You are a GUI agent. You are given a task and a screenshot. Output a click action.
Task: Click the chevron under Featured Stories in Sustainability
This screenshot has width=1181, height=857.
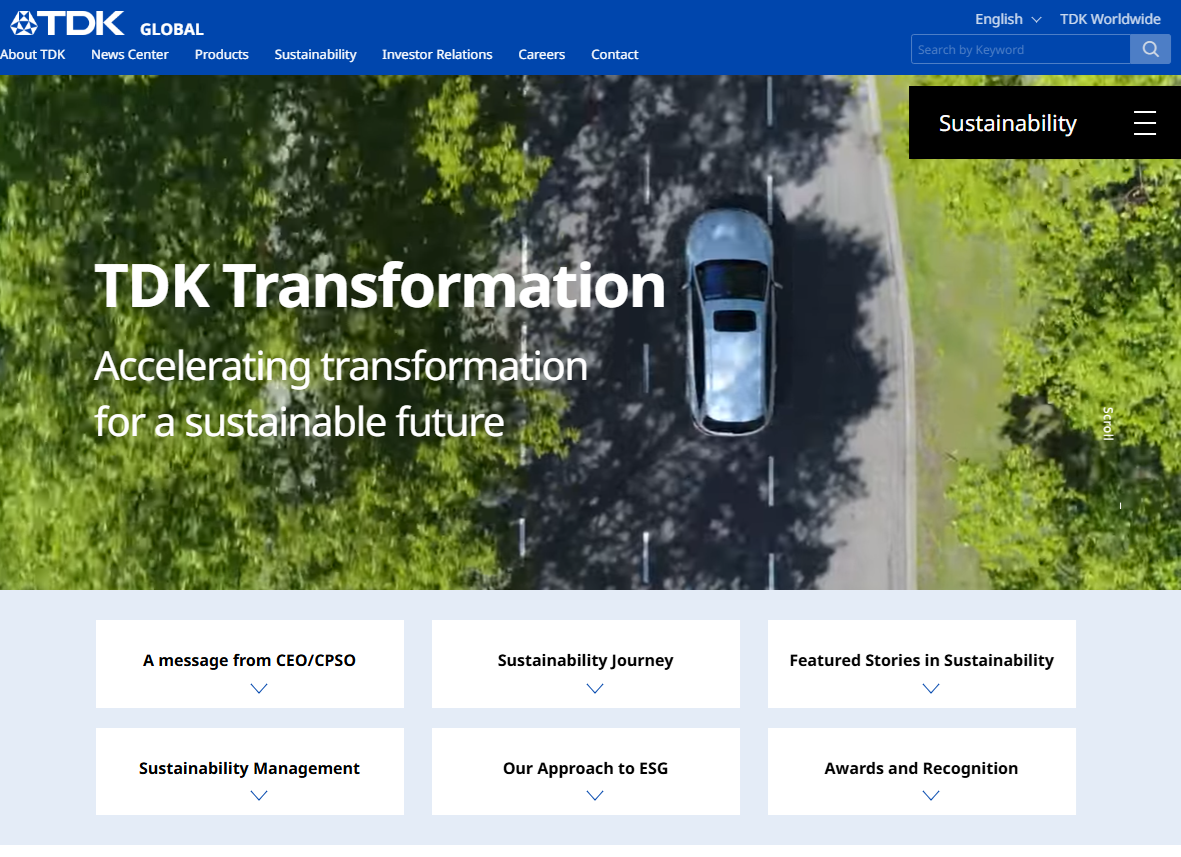click(x=931, y=688)
